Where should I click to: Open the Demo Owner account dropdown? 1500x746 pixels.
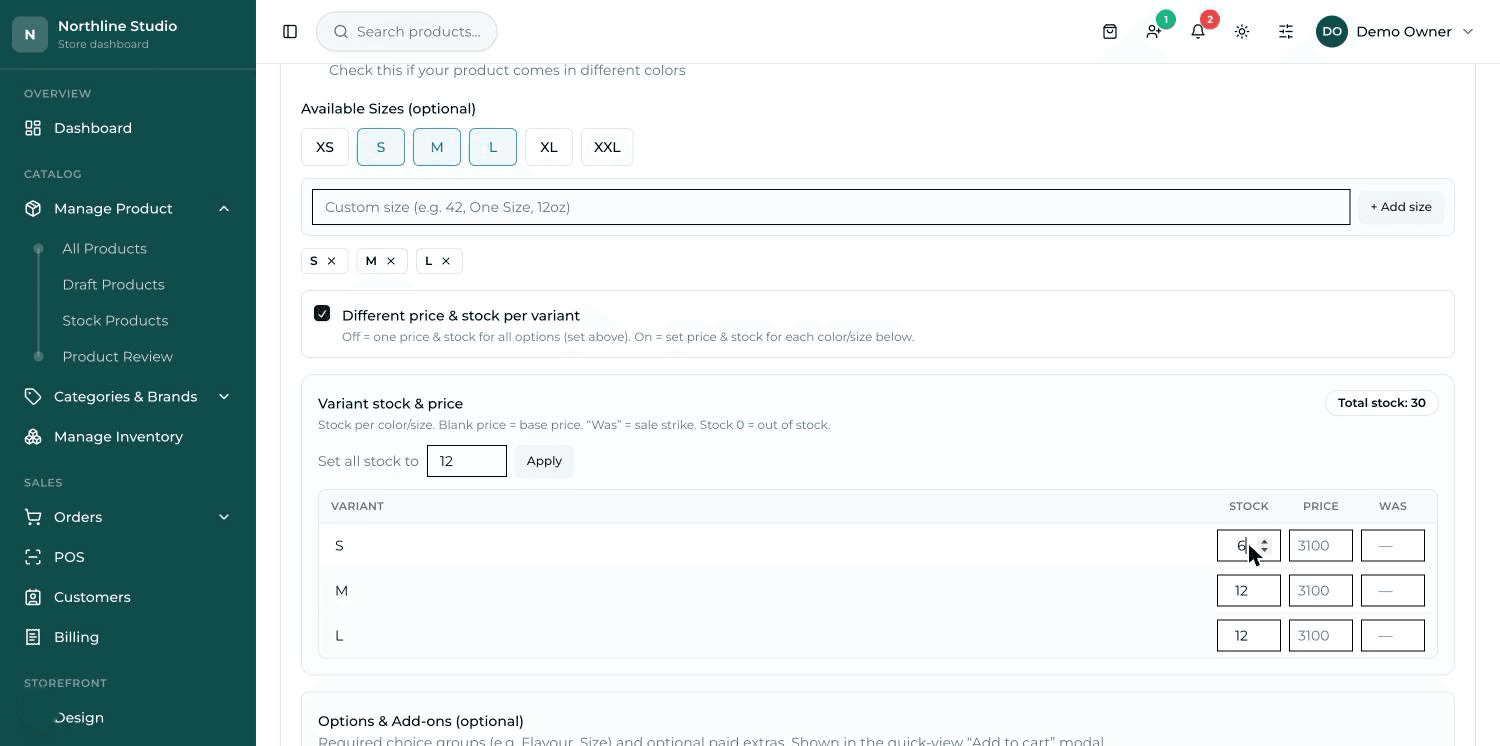click(1396, 32)
